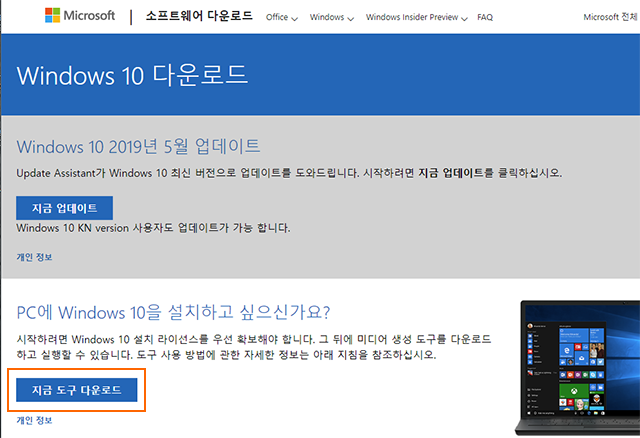Open 개인 정보 link under 지금 업데이트
The width and height of the screenshot is (640, 438).
pos(34,257)
